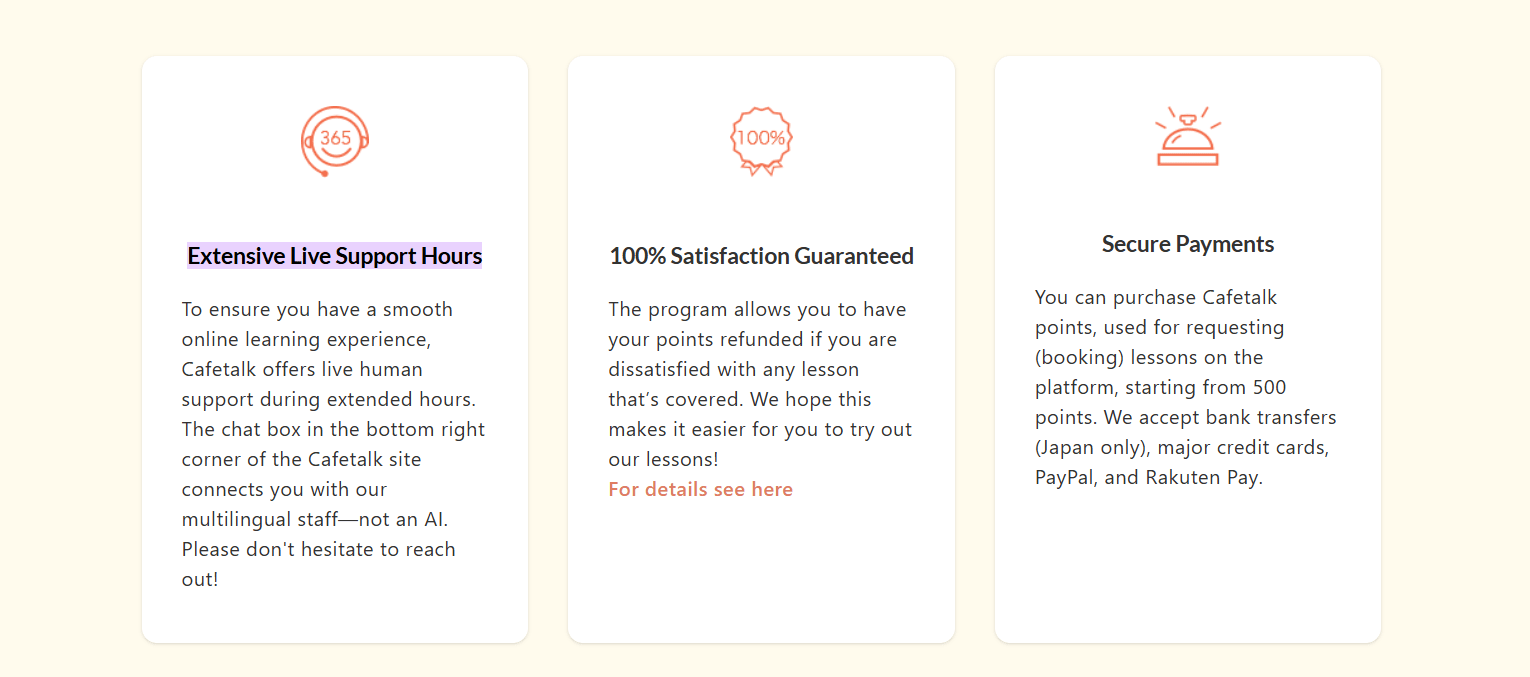
Task: Click the "100% Satisfaction Guaranteed" heading
Action: tap(761, 256)
